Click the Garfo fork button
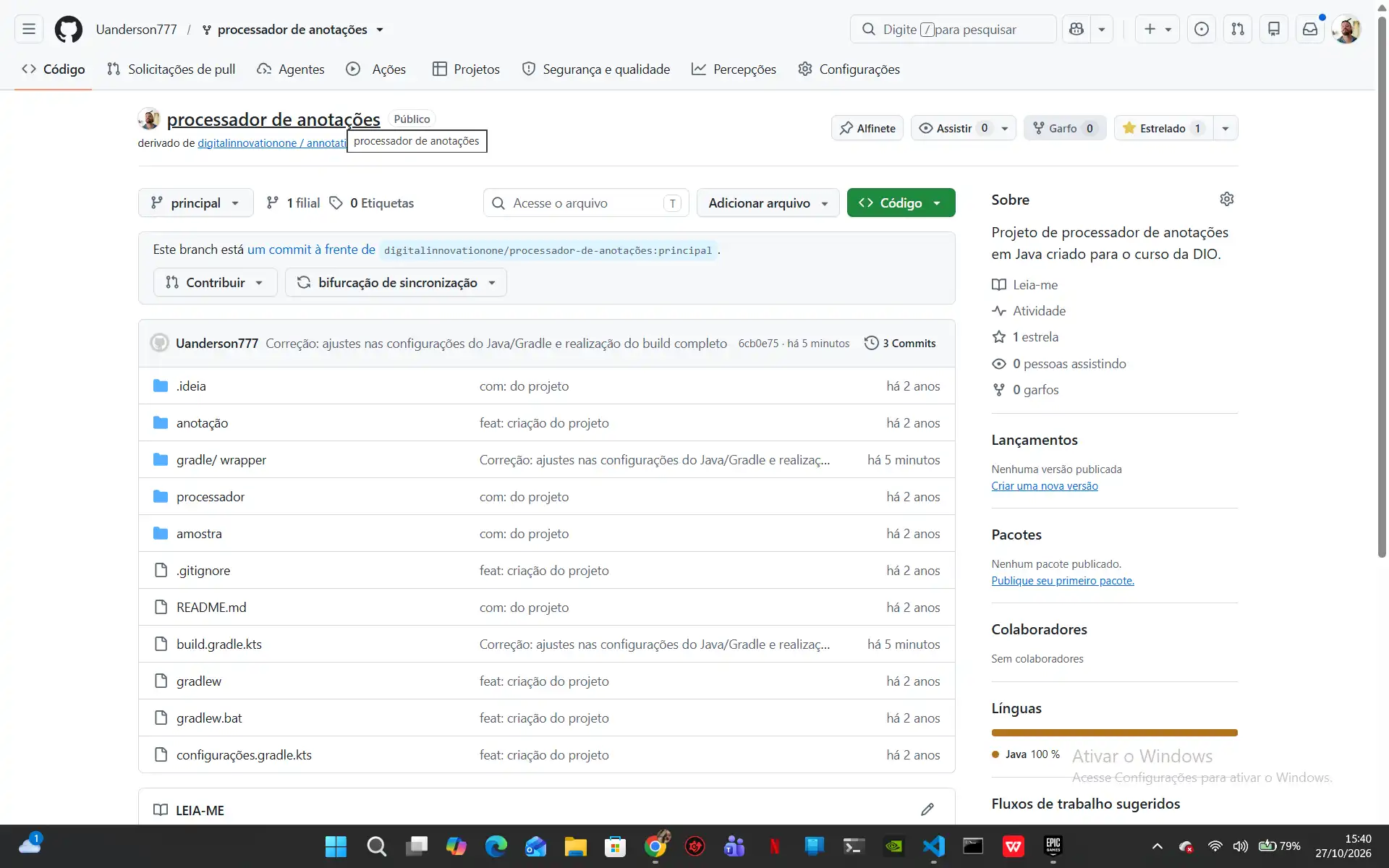1389x868 pixels. pos(1065,128)
